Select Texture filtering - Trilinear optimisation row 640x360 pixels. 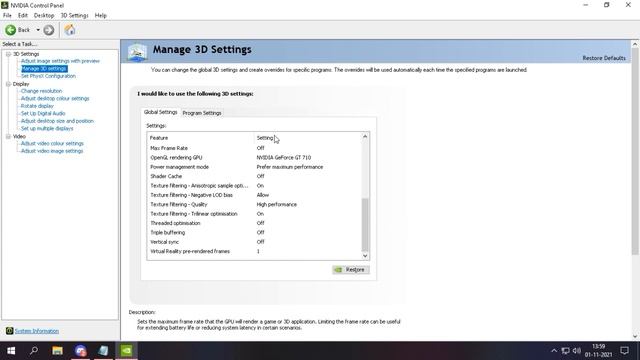point(254,214)
